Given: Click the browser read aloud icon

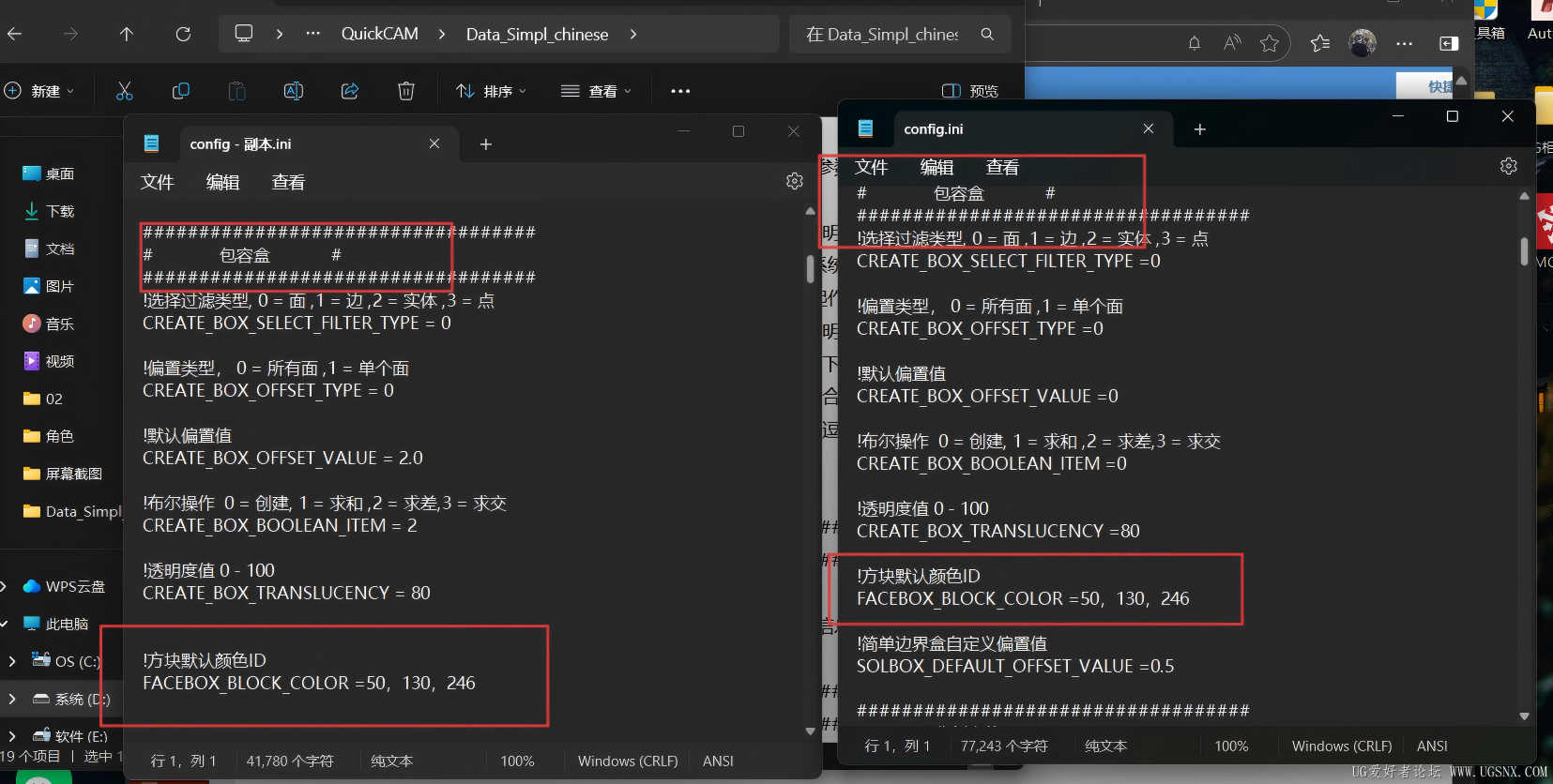Looking at the screenshot, I should pos(1232,43).
